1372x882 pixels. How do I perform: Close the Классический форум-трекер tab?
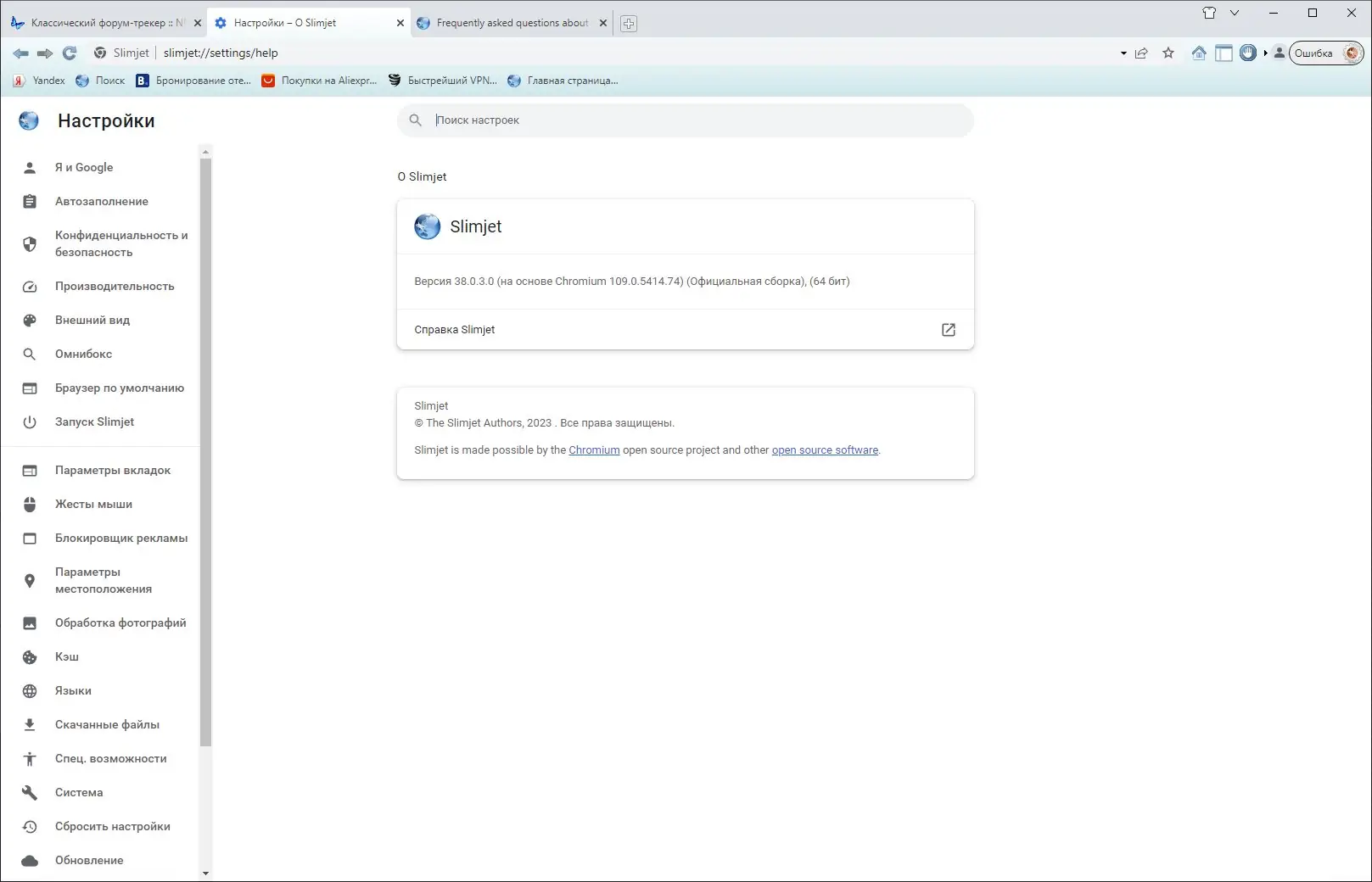(x=198, y=23)
